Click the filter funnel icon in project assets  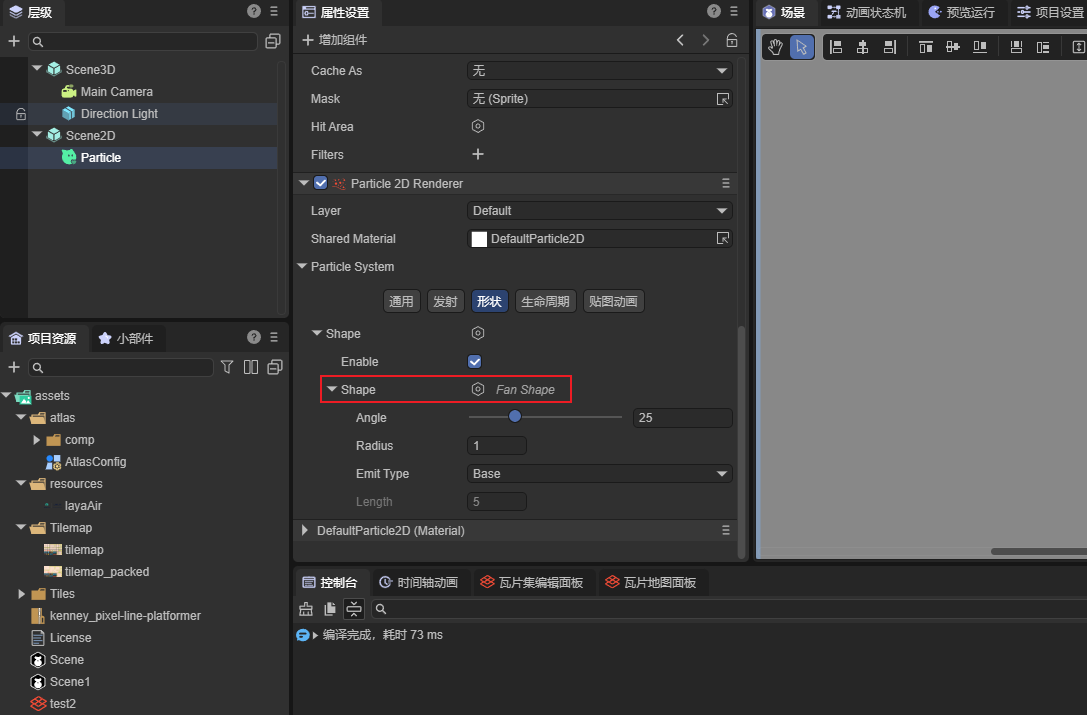(x=227, y=367)
